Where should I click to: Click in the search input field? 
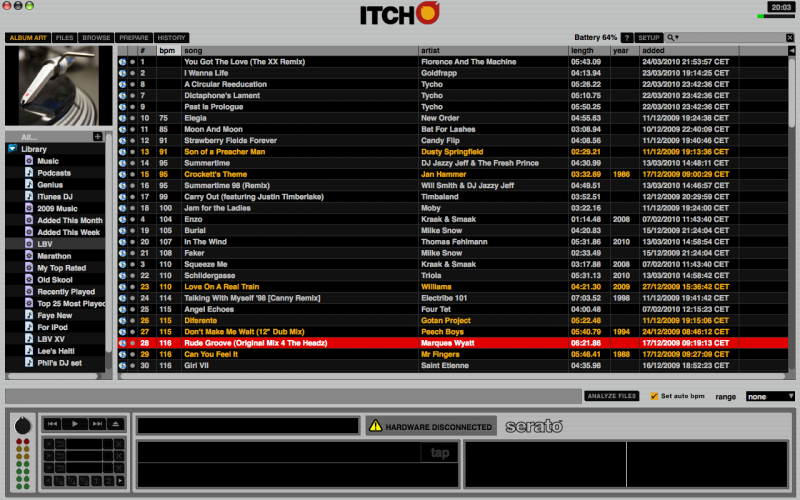coord(732,38)
